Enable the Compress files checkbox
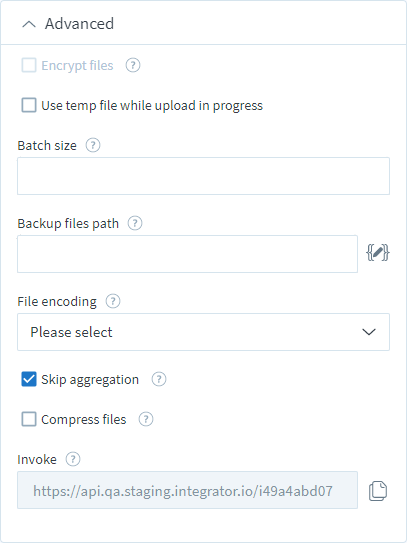The height and width of the screenshot is (543, 407). 29,419
